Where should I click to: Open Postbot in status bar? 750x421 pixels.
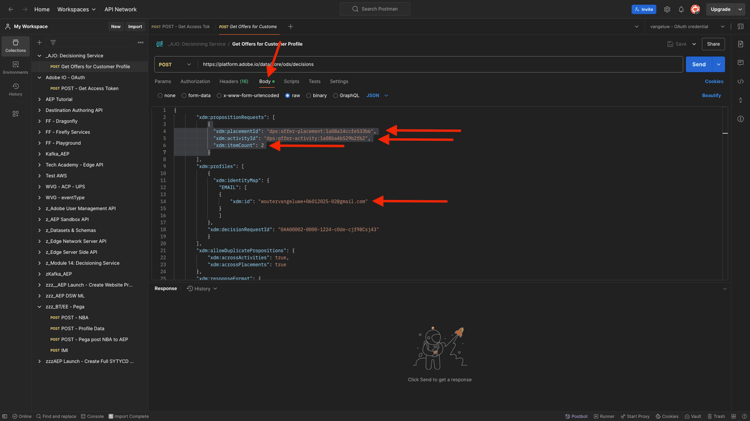point(576,416)
